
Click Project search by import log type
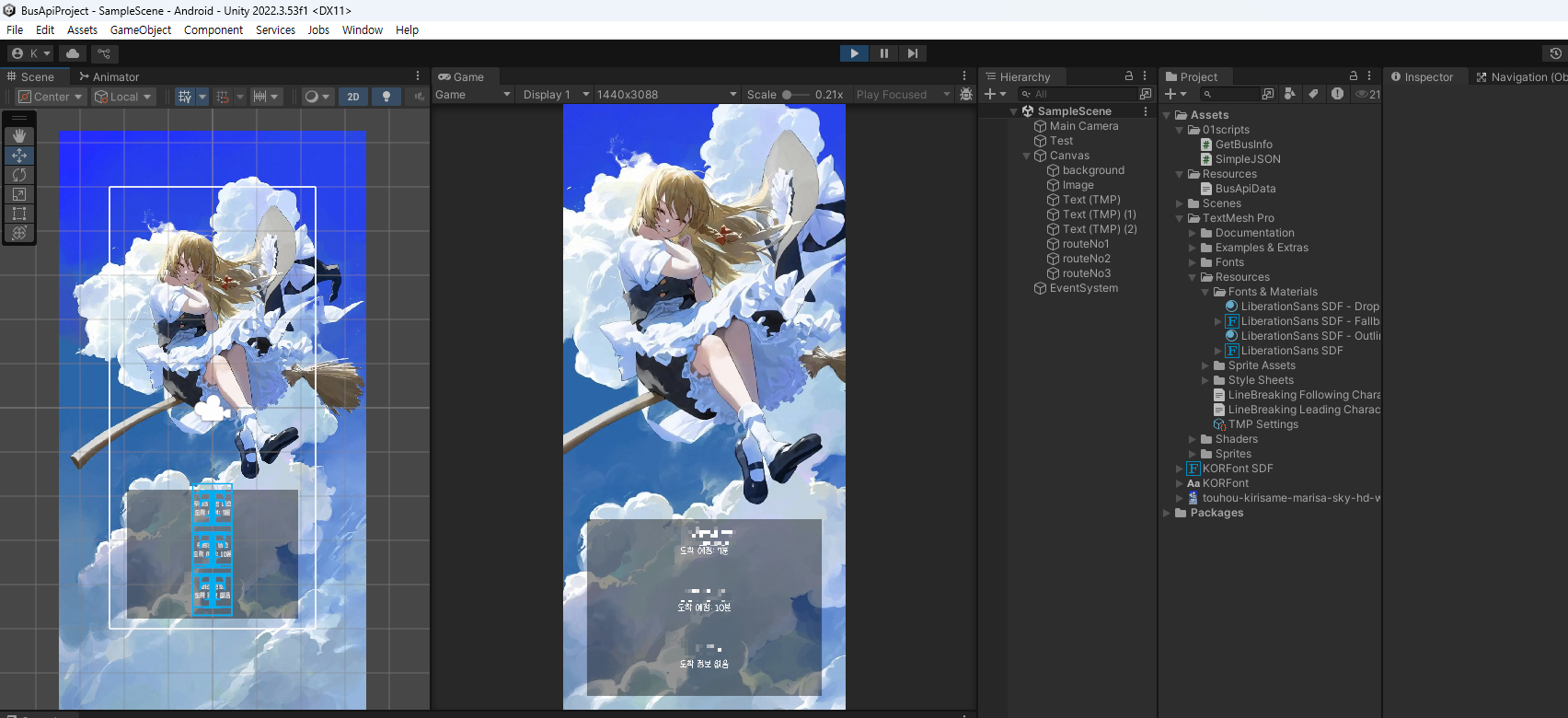(1337, 94)
